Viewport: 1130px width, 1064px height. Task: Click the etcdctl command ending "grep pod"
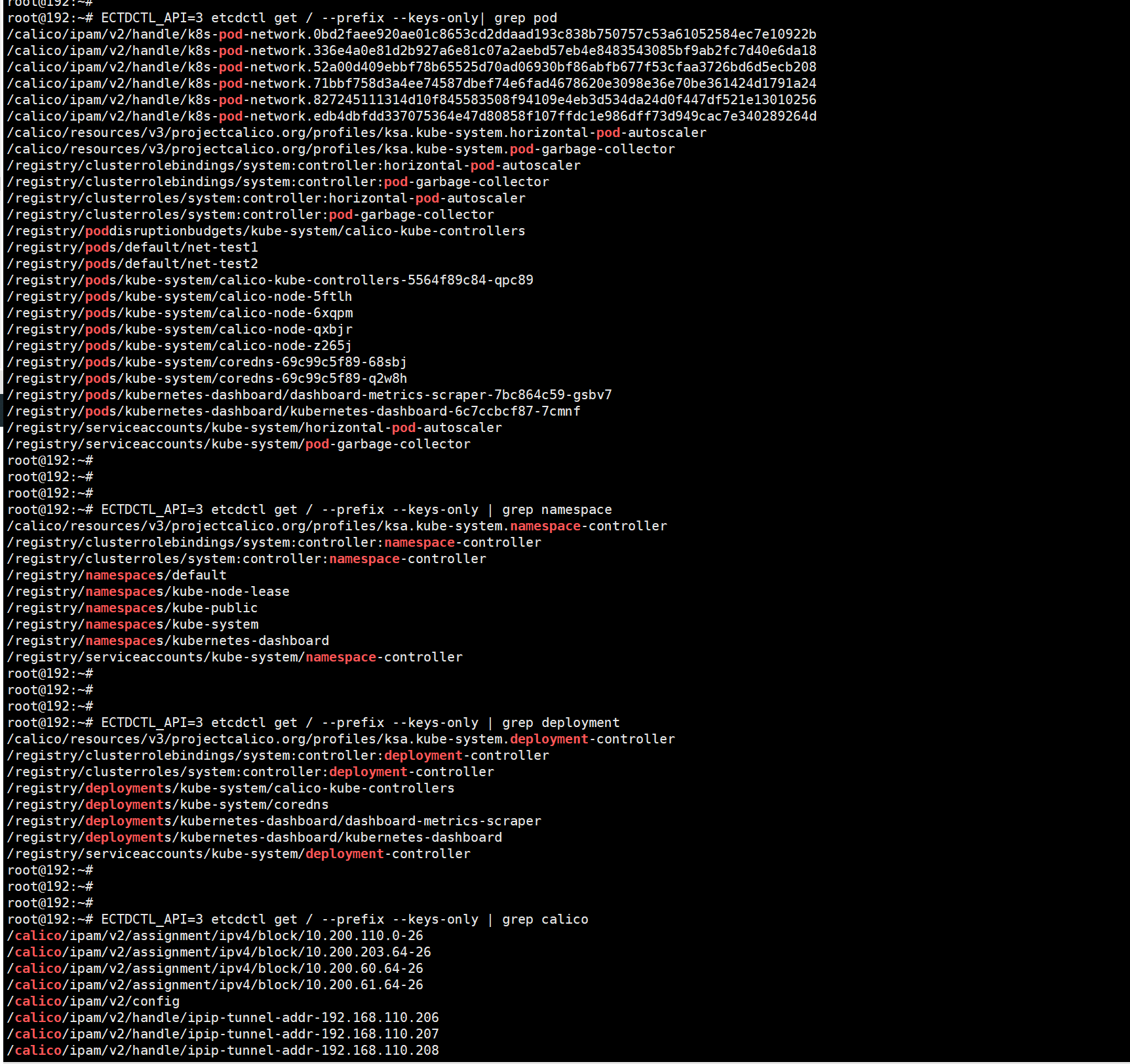point(329,18)
